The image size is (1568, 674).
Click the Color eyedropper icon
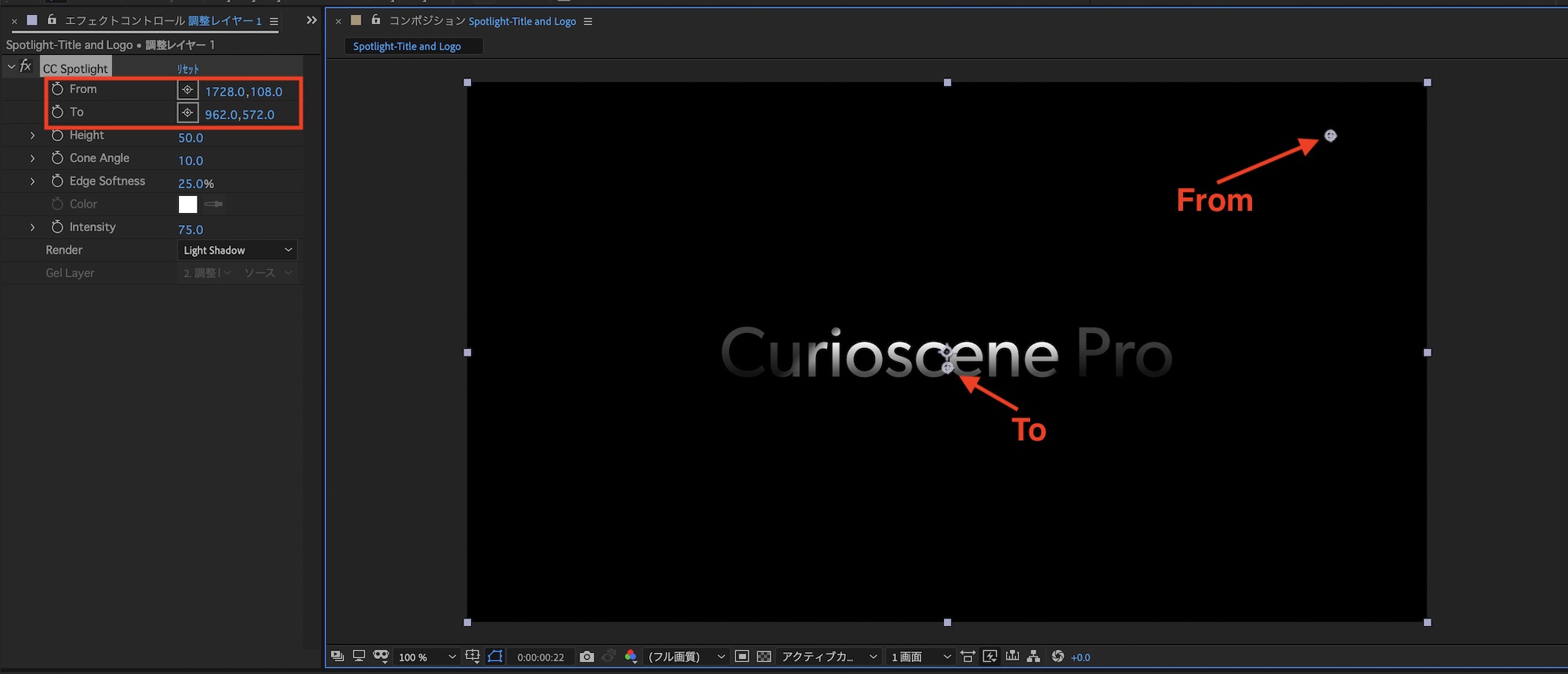[x=213, y=204]
